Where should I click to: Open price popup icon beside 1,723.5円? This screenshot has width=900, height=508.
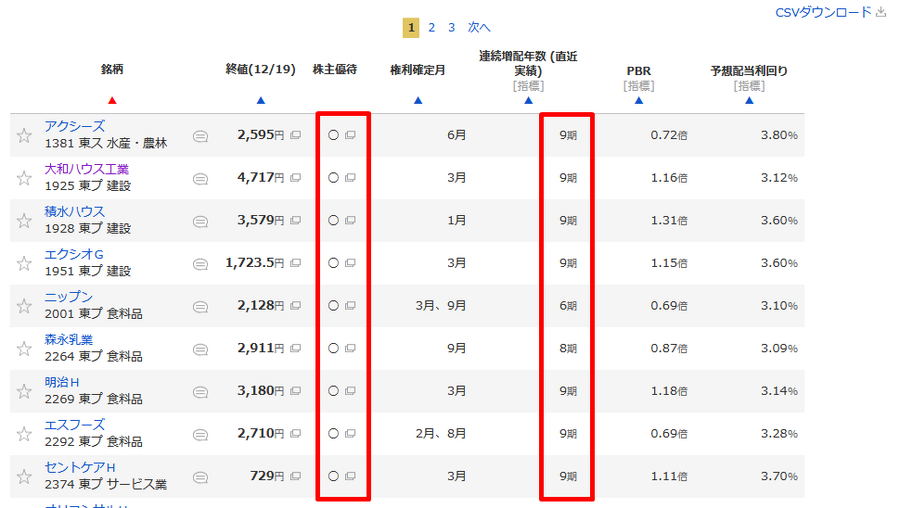296,263
